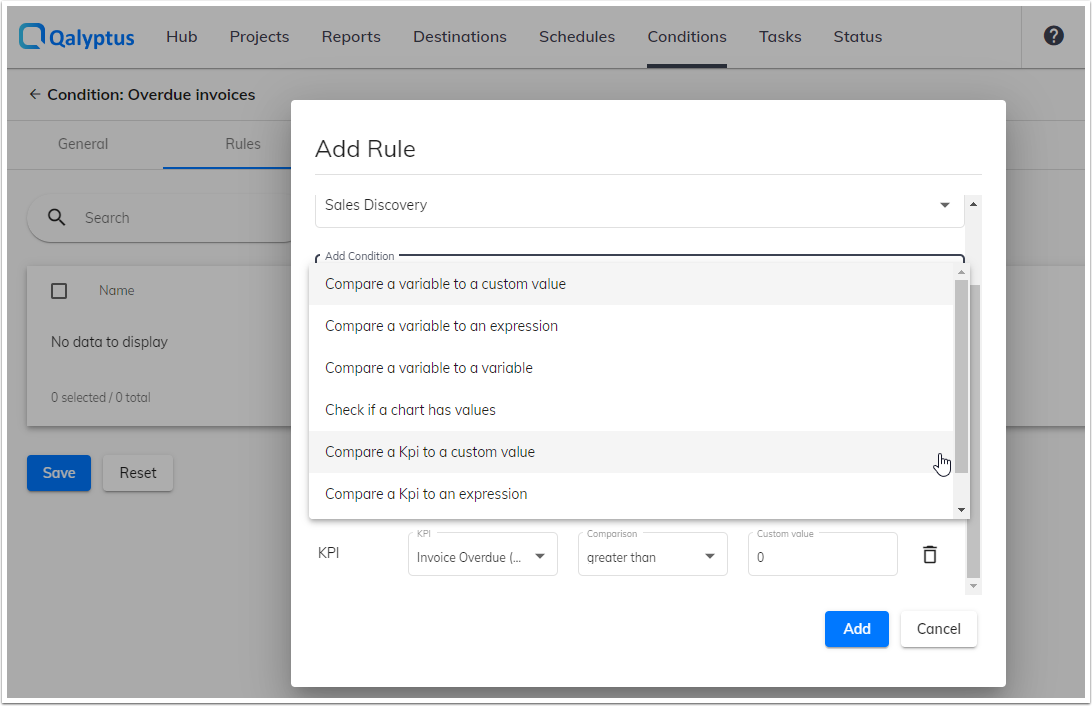Open the Schedules page in navigation
Image resolution: width=1092 pixels, height=706 pixels.
click(577, 37)
